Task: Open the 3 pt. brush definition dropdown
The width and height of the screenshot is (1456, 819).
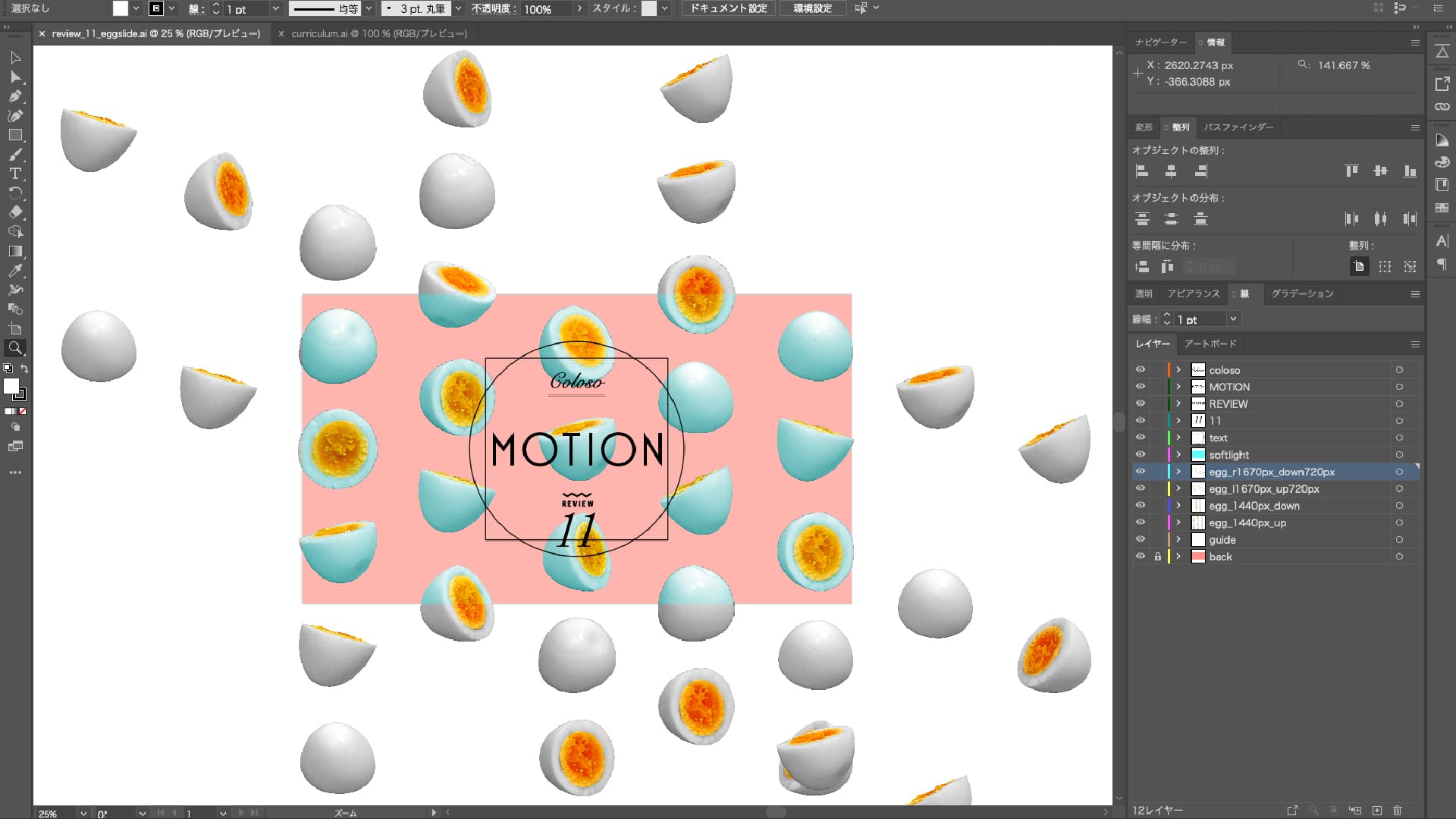Action: click(x=458, y=8)
